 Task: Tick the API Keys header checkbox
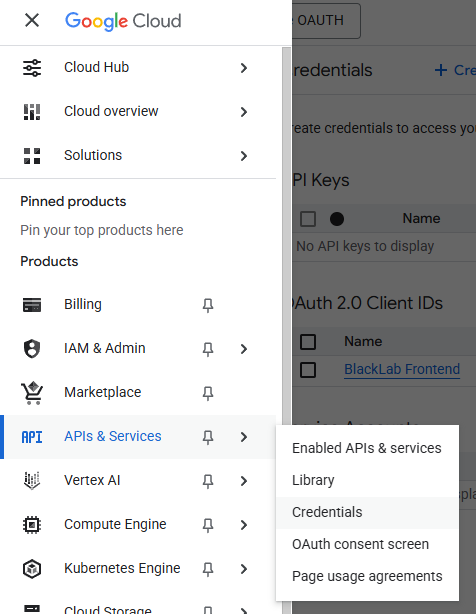click(308, 219)
